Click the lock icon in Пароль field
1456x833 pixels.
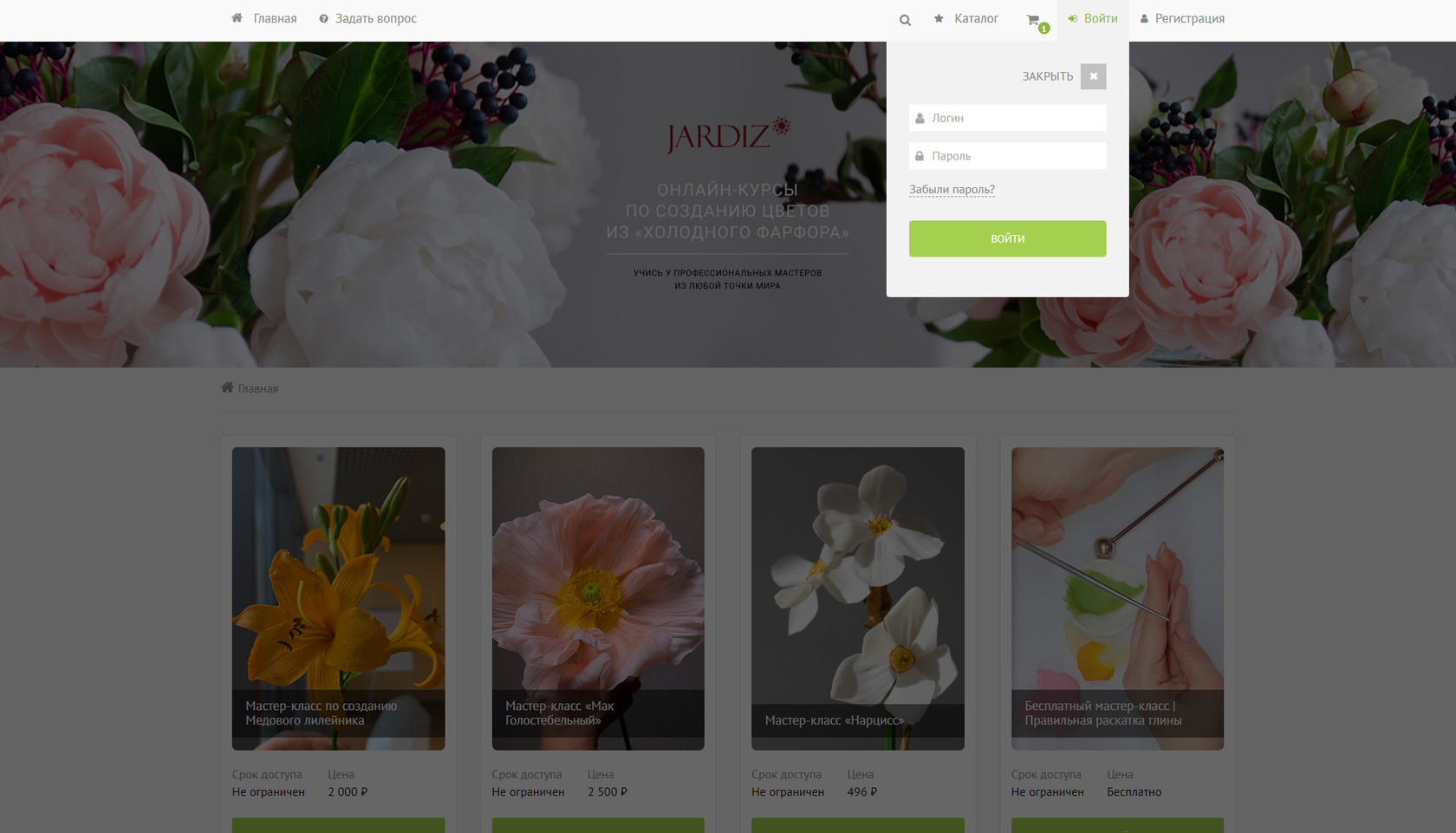(x=920, y=156)
